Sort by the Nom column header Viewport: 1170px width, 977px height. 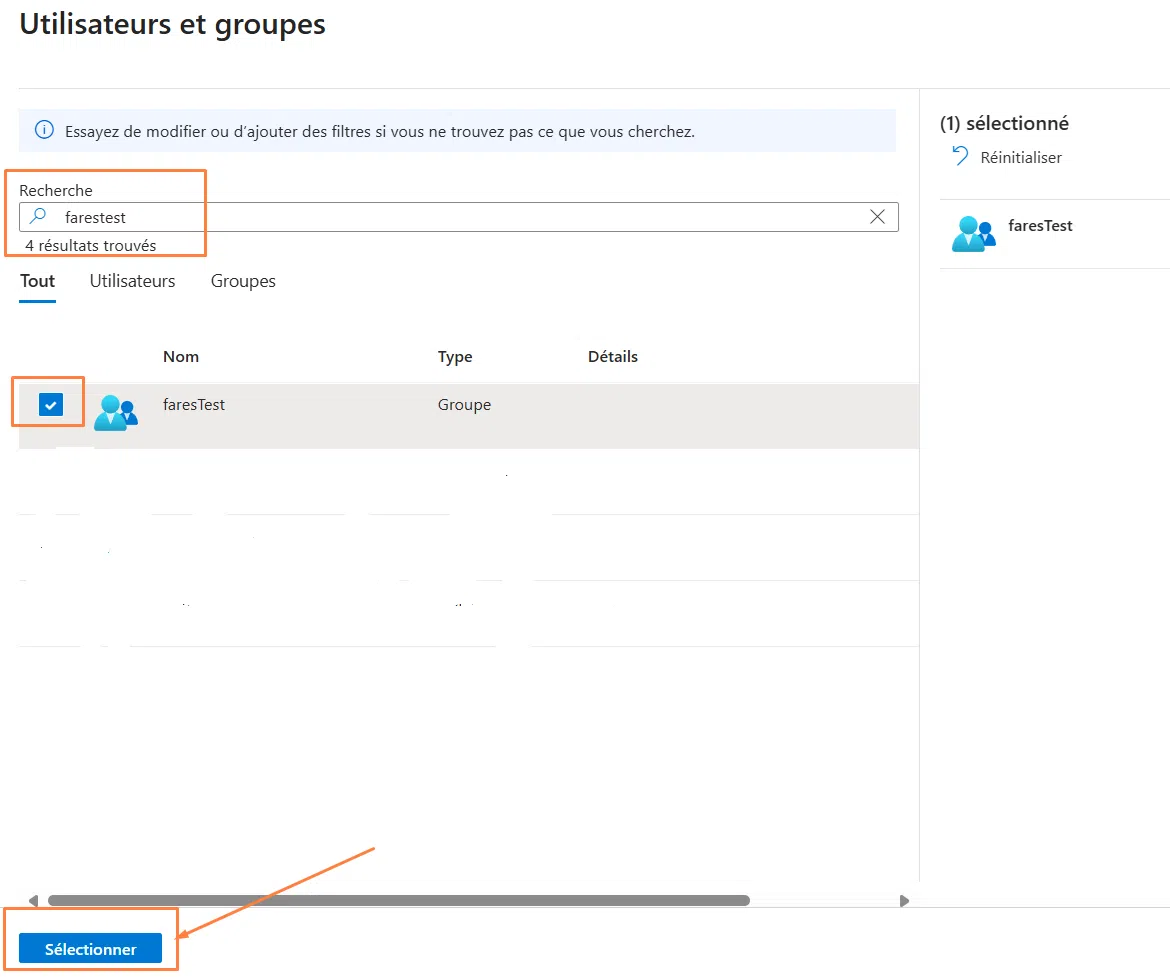click(181, 356)
